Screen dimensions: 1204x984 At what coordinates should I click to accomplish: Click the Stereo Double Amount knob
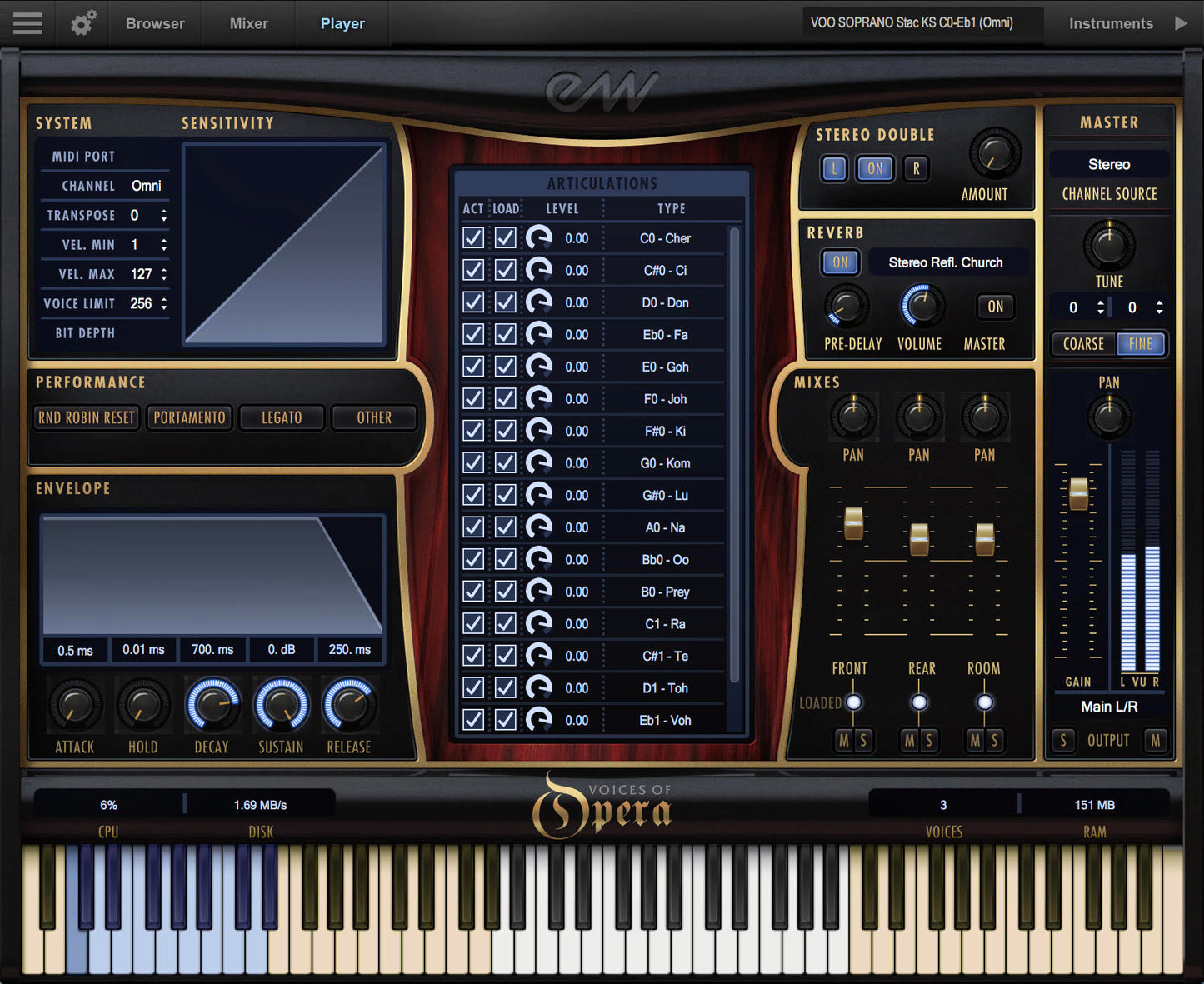pyautogui.click(x=994, y=154)
